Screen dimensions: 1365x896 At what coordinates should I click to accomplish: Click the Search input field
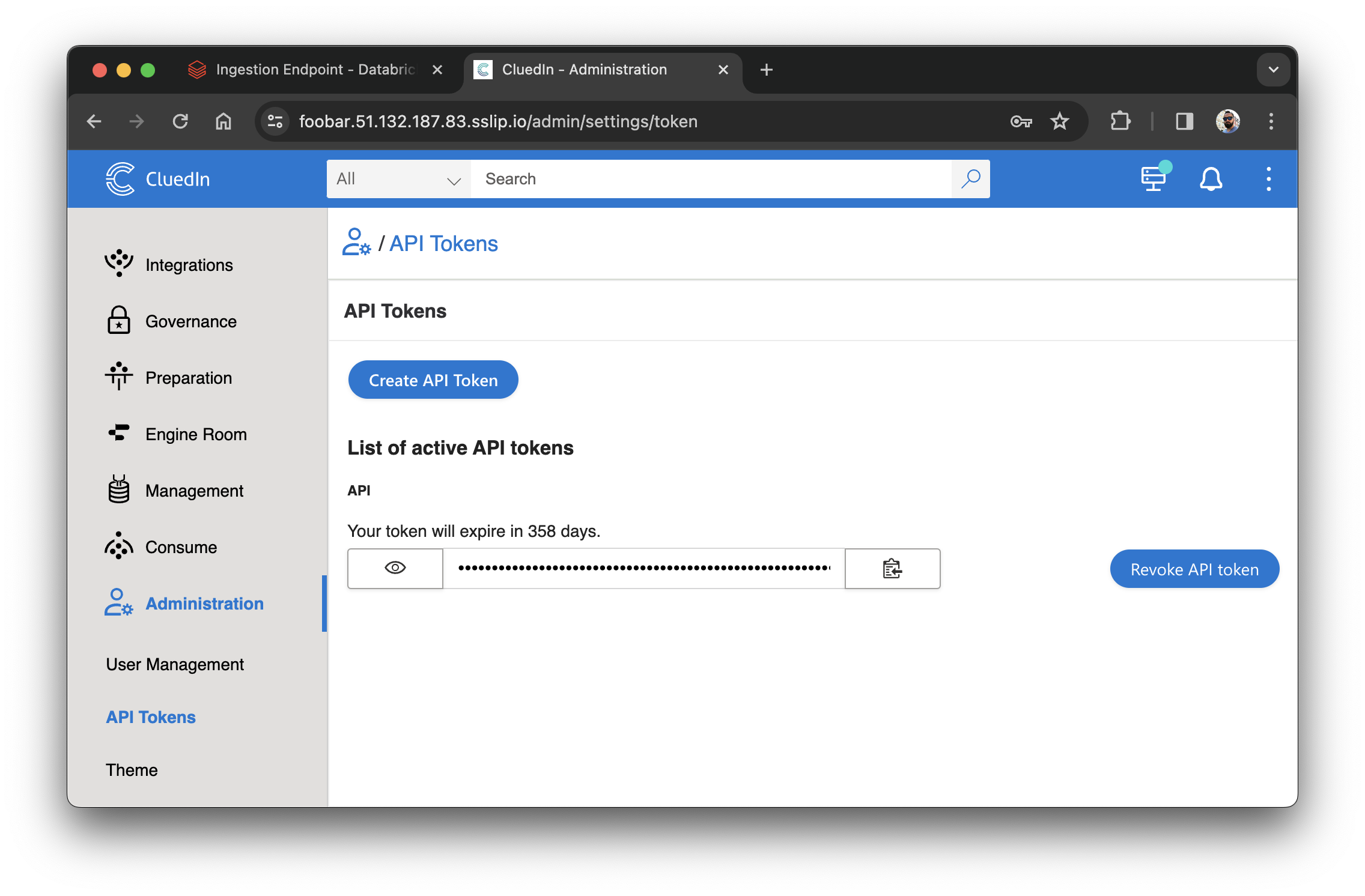click(711, 179)
